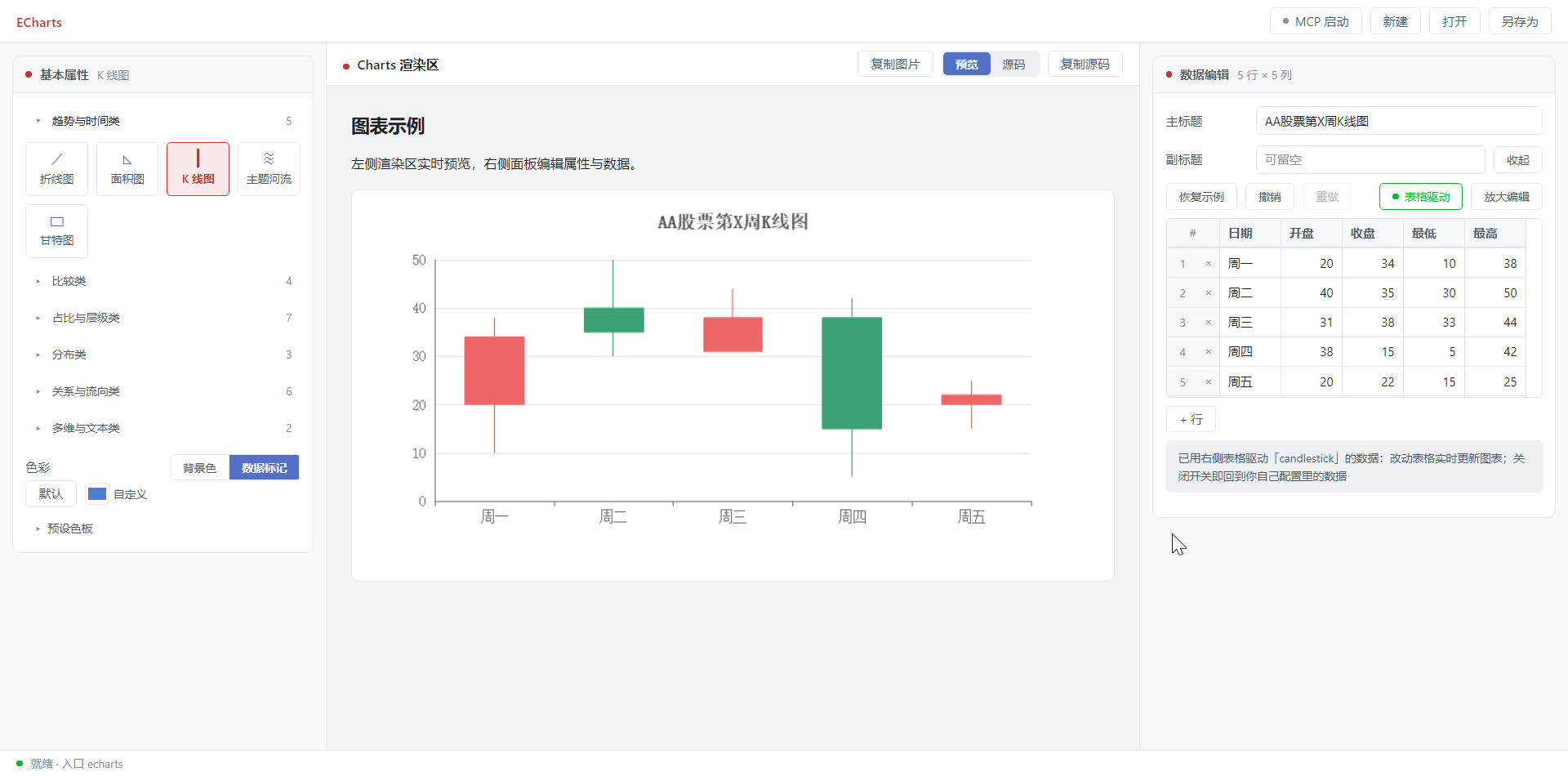Screen dimensions: 1568x776
Task: Expand the 占比与层级类 category
Action: (163, 318)
